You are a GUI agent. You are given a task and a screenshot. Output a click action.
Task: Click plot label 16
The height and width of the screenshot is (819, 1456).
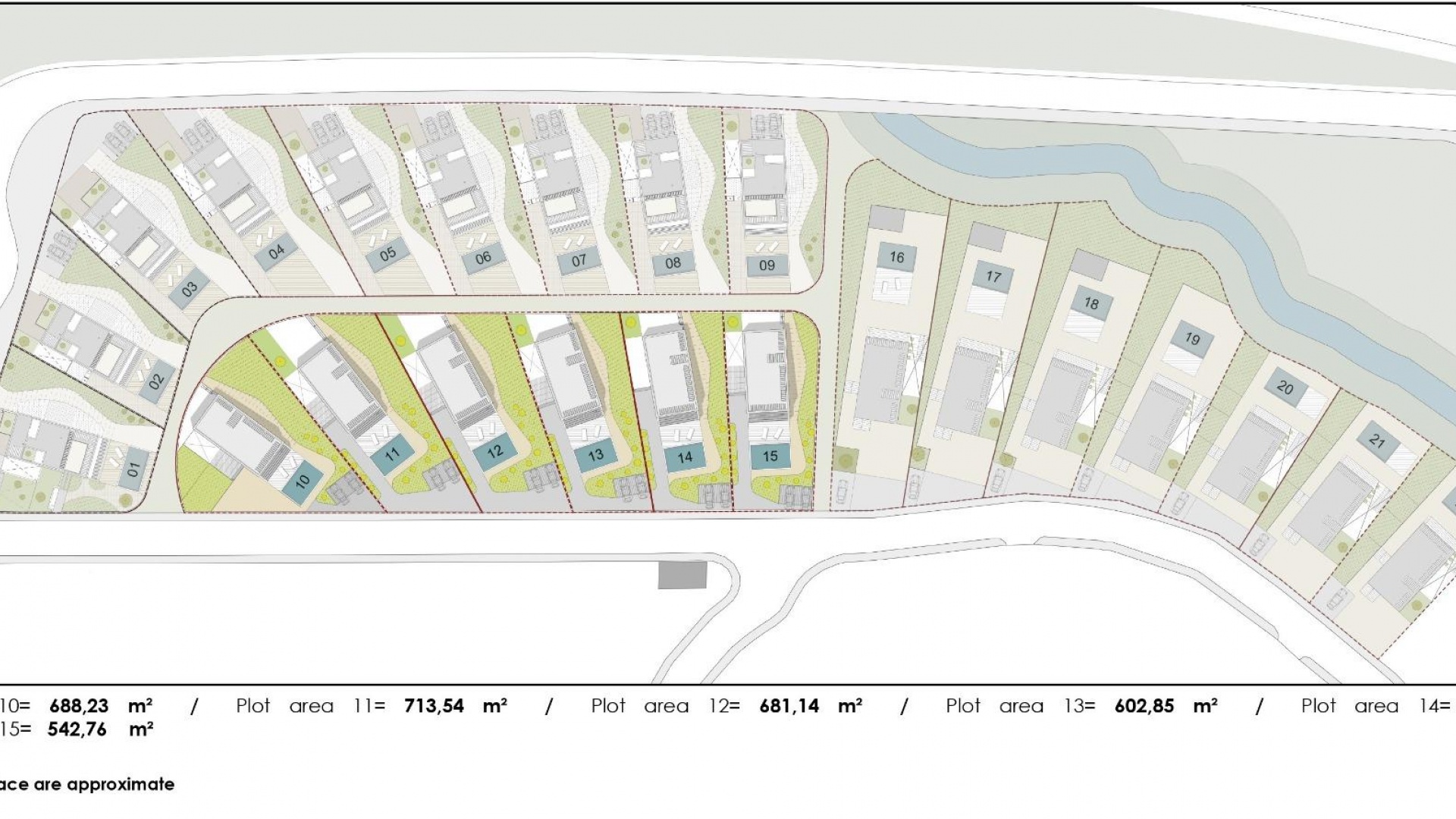click(897, 258)
